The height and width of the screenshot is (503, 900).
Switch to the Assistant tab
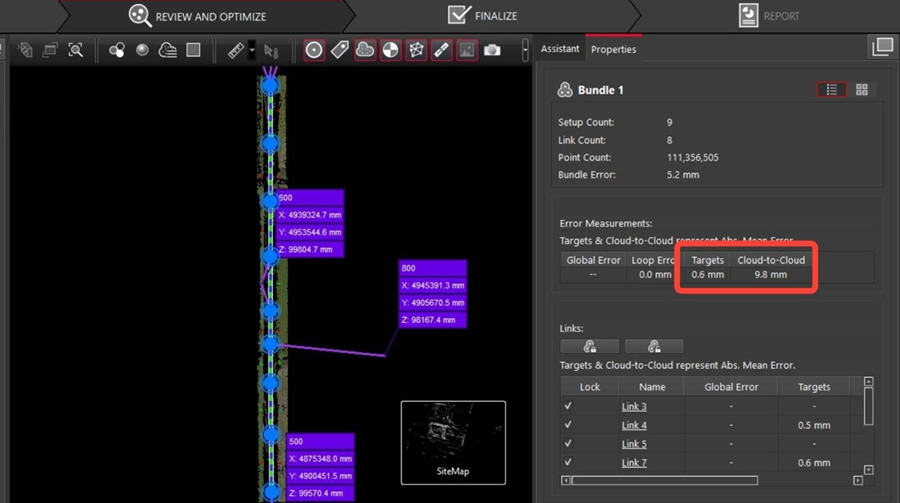[x=560, y=49]
